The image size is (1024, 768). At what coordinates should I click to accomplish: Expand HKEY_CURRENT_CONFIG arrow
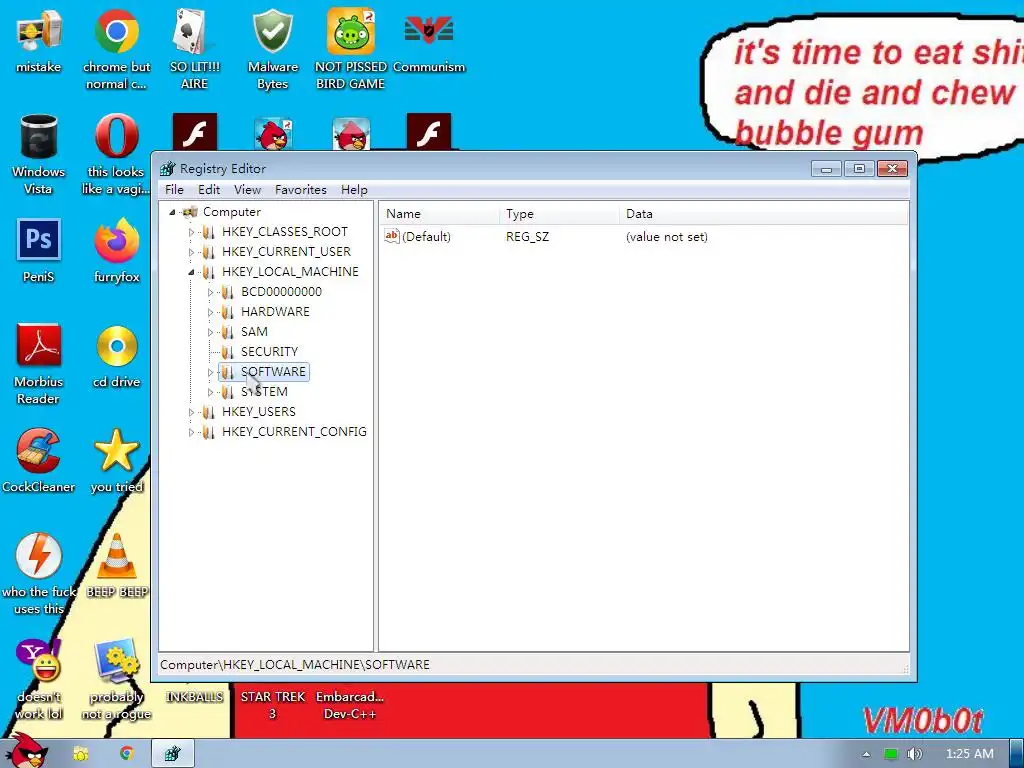point(191,432)
